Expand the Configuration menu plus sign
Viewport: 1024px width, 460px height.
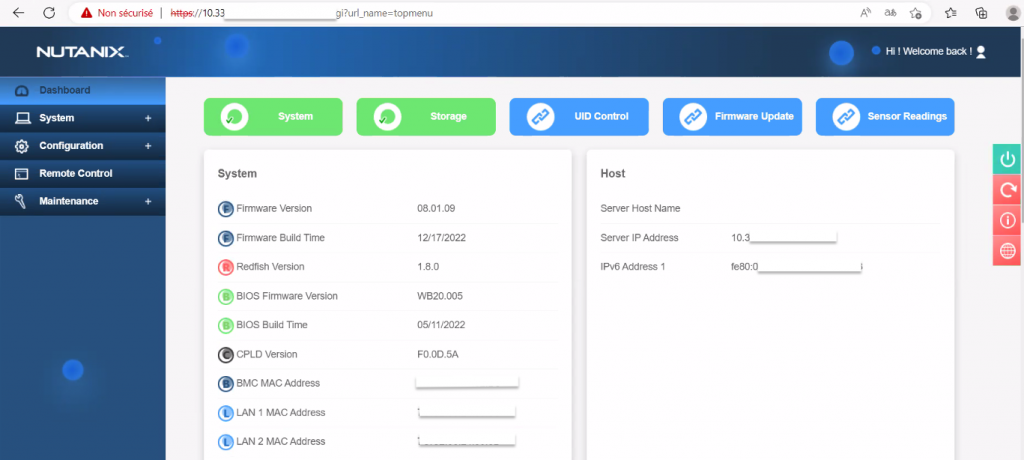coord(148,146)
